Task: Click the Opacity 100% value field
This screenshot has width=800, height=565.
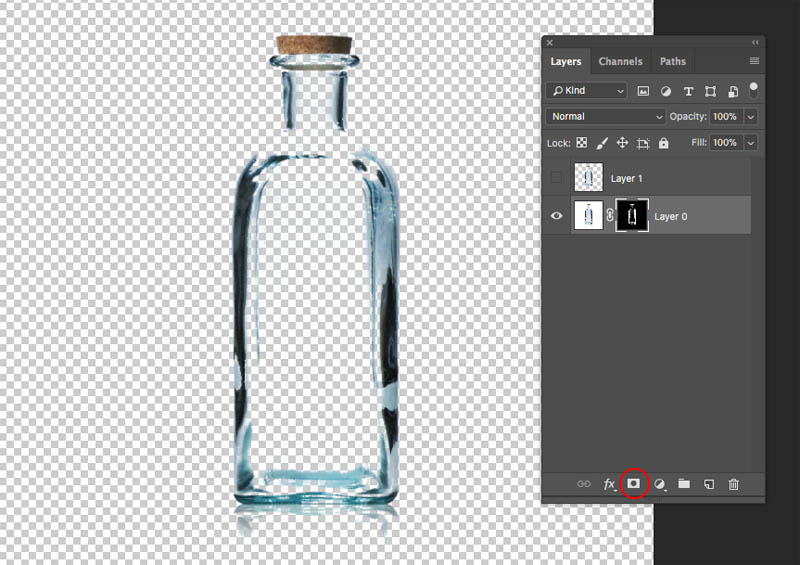Action: click(x=727, y=117)
